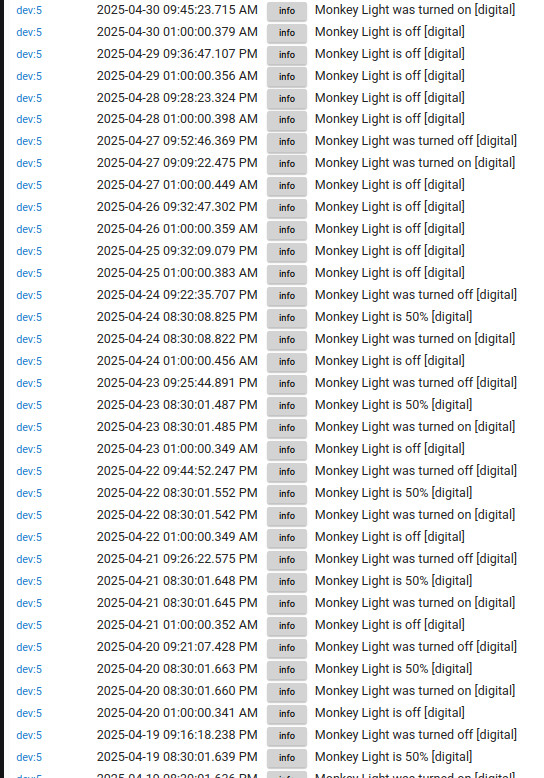The height and width of the screenshot is (778, 544).
Task: Open dev:5 link for 2025-04-21 08:30:01.648 PM
Action: point(29,581)
